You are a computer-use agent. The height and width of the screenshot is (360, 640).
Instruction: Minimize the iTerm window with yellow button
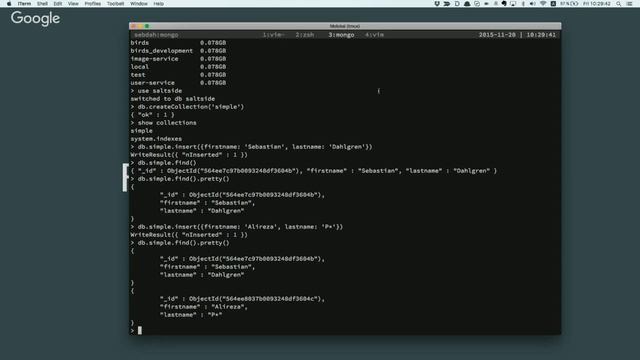[140, 26]
